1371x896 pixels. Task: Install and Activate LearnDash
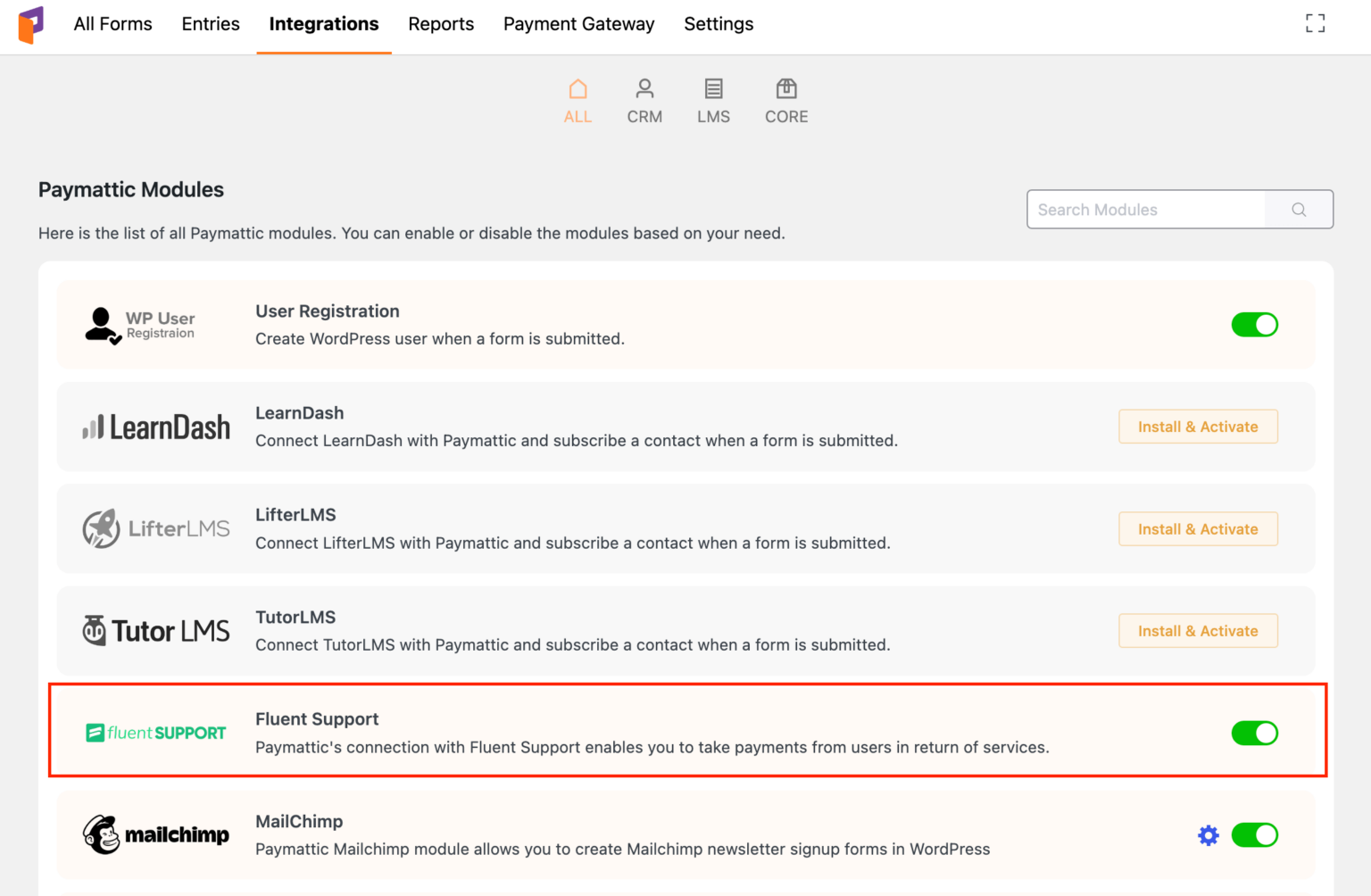[x=1198, y=427]
